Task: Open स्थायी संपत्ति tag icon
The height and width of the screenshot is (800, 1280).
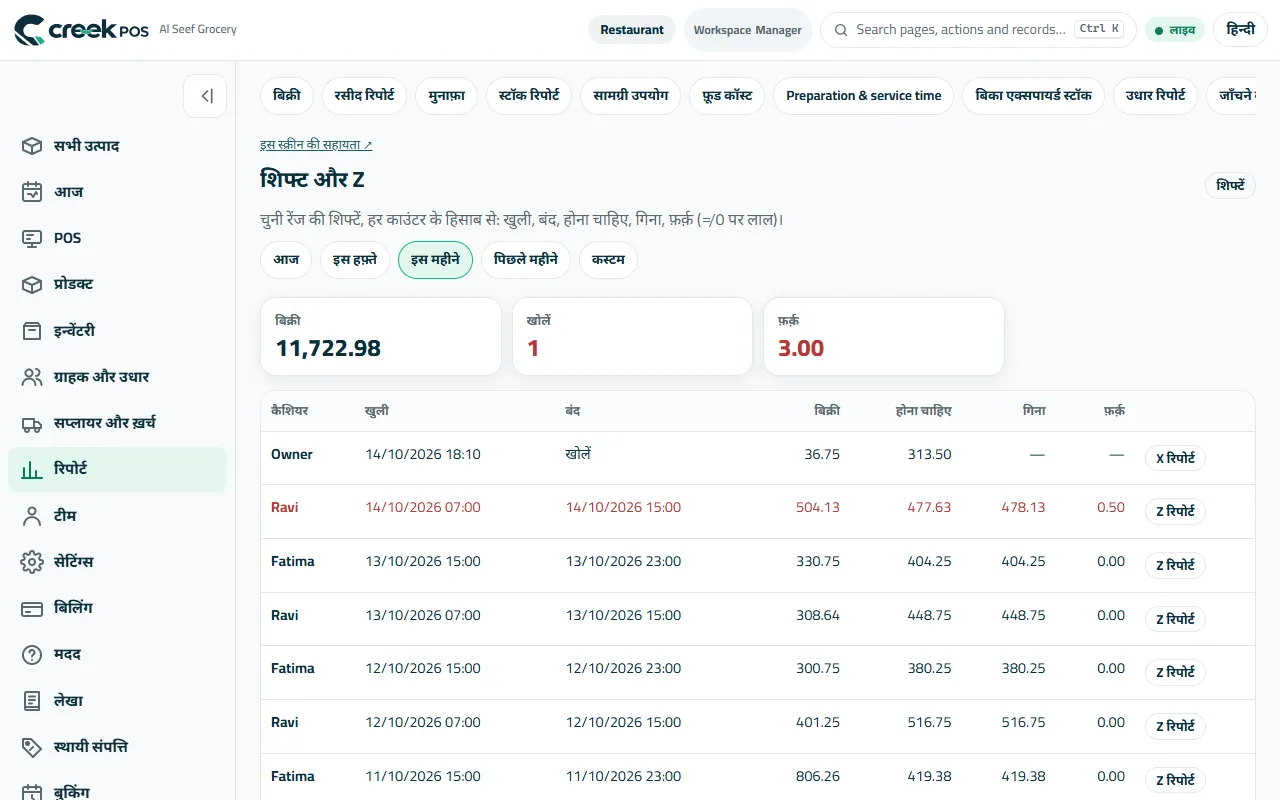Action: (32, 747)
